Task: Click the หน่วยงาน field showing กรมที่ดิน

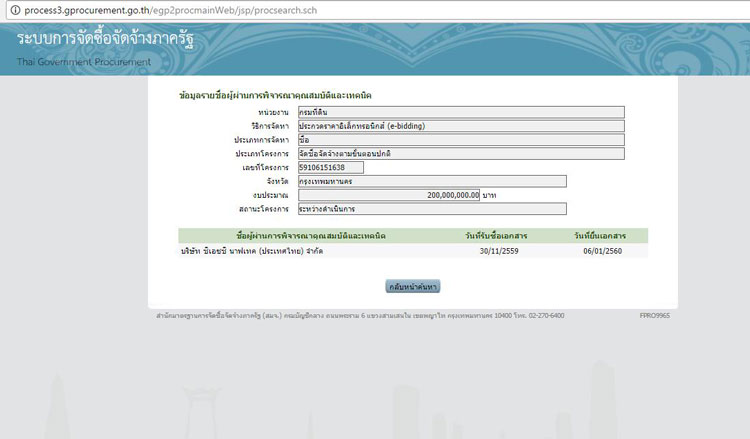Action: [459, 112]
